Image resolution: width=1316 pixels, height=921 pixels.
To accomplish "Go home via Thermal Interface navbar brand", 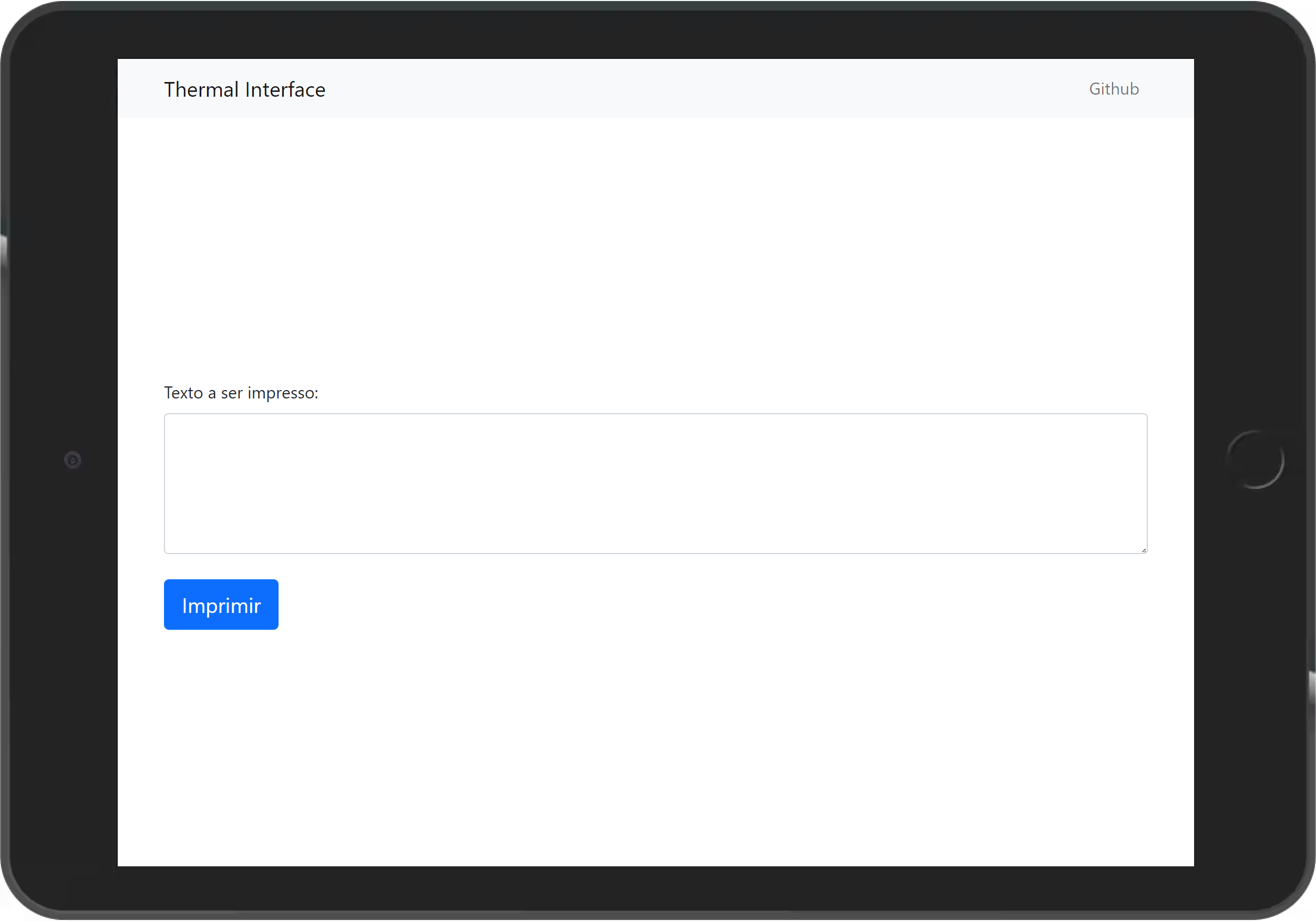I will [244, 89].
